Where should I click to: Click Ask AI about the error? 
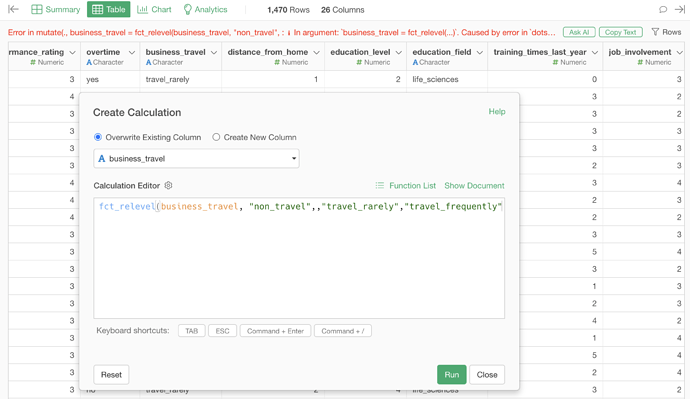click(579, 32)
